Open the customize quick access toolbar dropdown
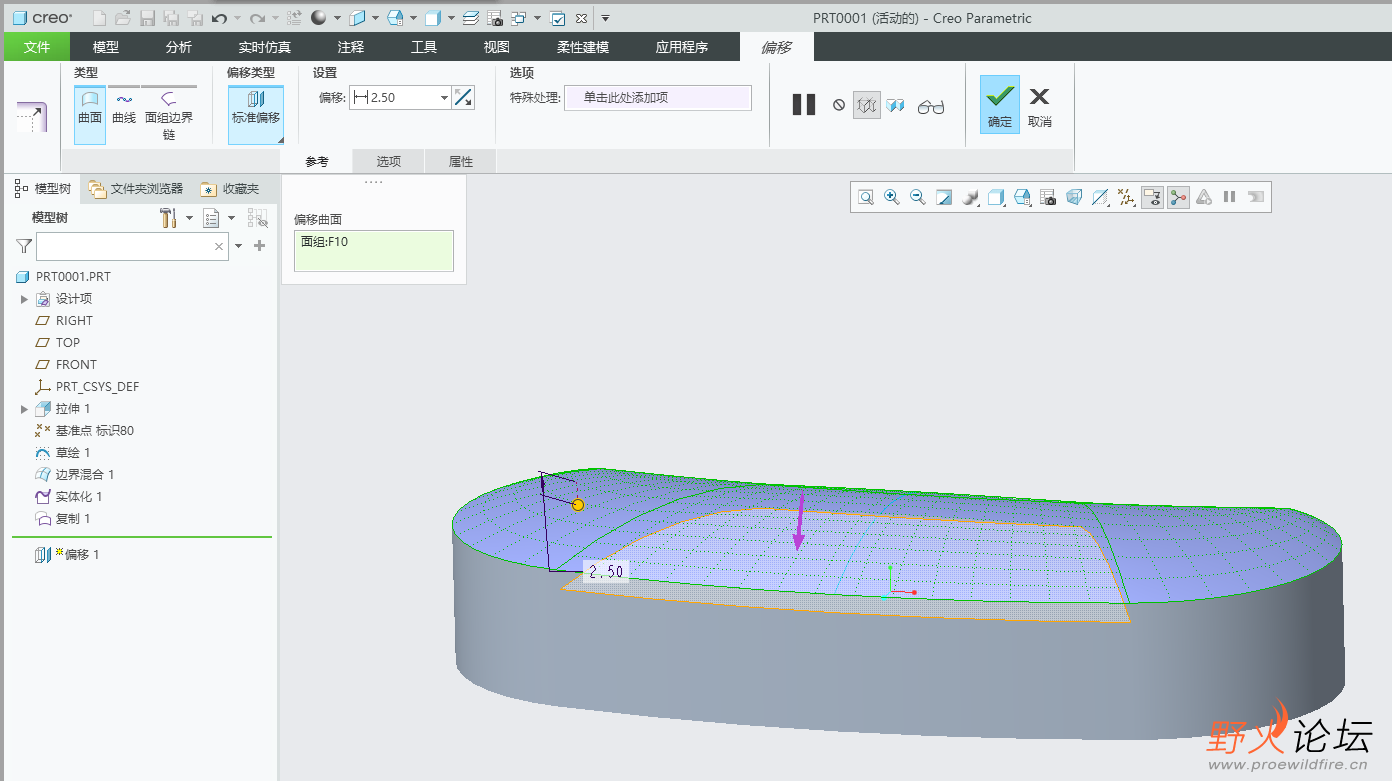This screenshot has width=1392, height=781. coord(605,18)
